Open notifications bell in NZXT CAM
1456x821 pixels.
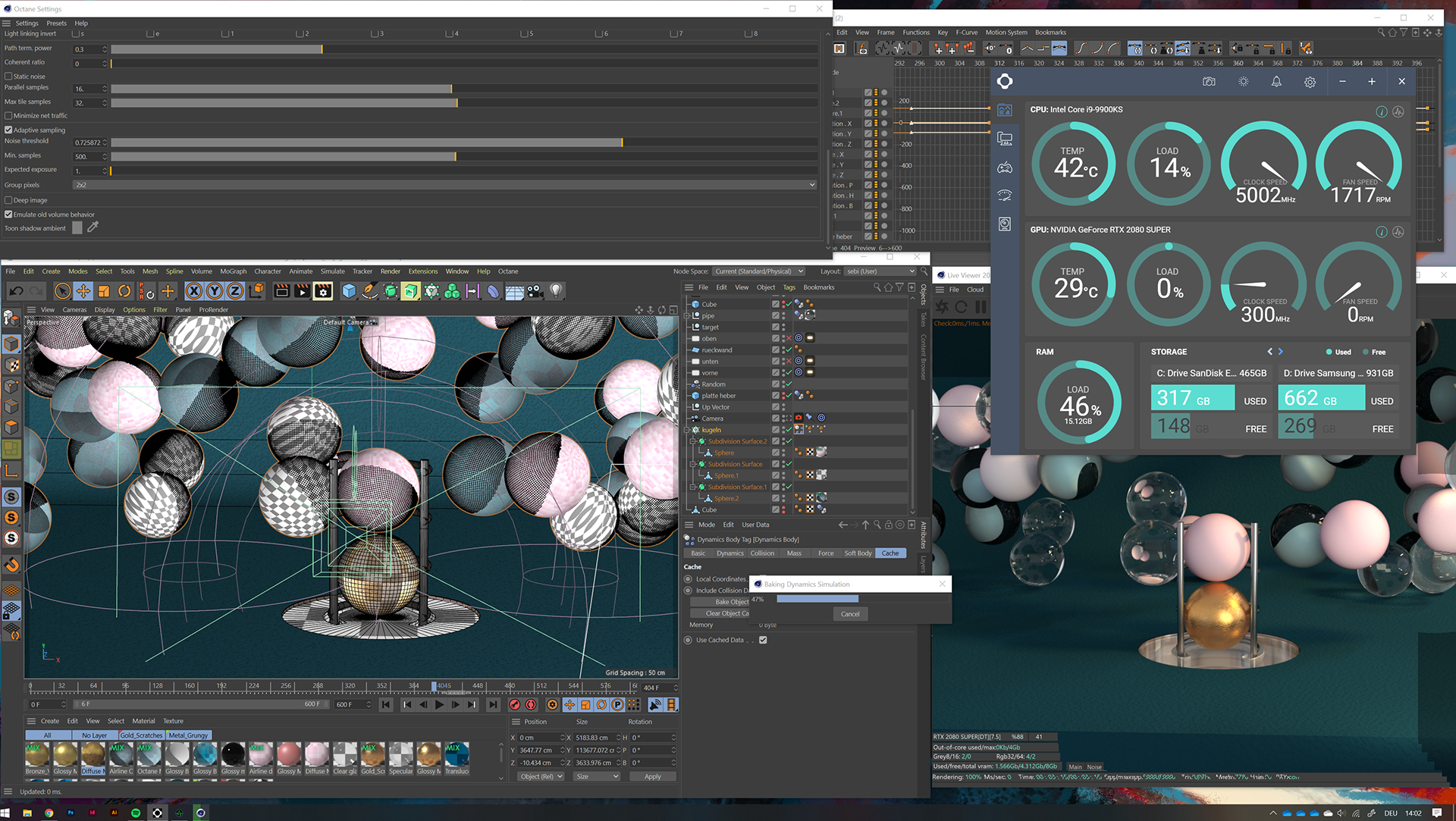tap(1276, 81)
